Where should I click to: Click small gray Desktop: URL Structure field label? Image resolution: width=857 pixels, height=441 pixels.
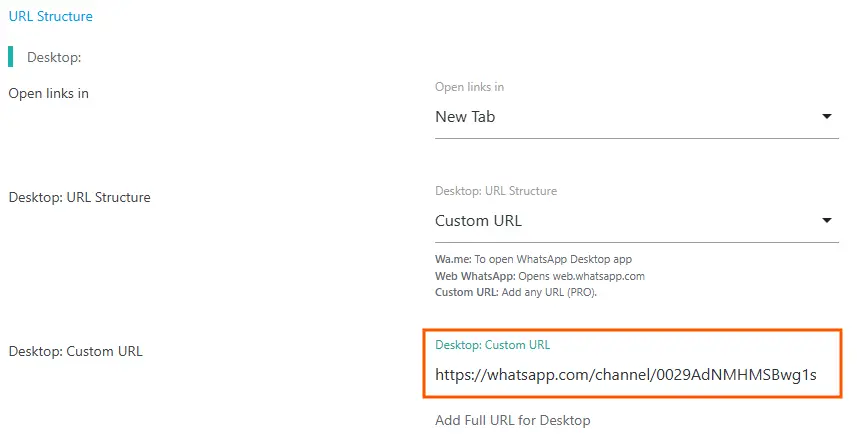(496, 191)
